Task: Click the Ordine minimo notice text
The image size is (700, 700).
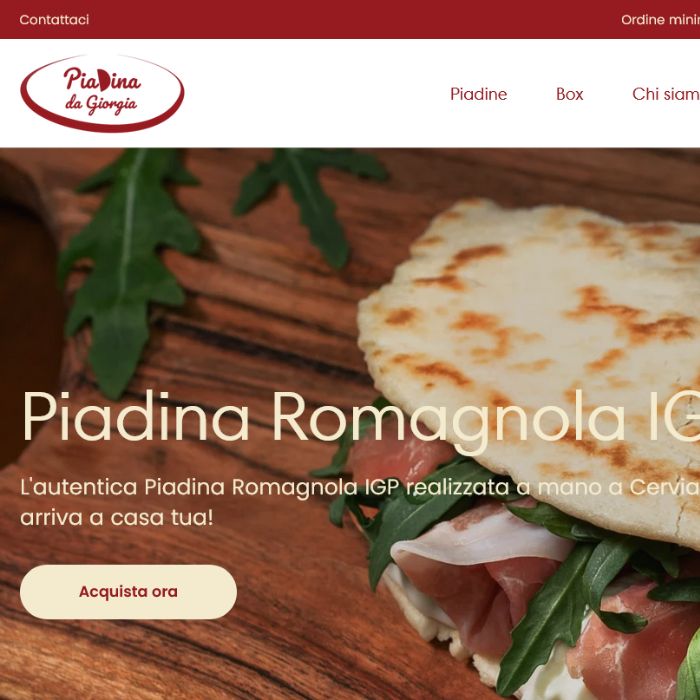Action: (660, 20)
